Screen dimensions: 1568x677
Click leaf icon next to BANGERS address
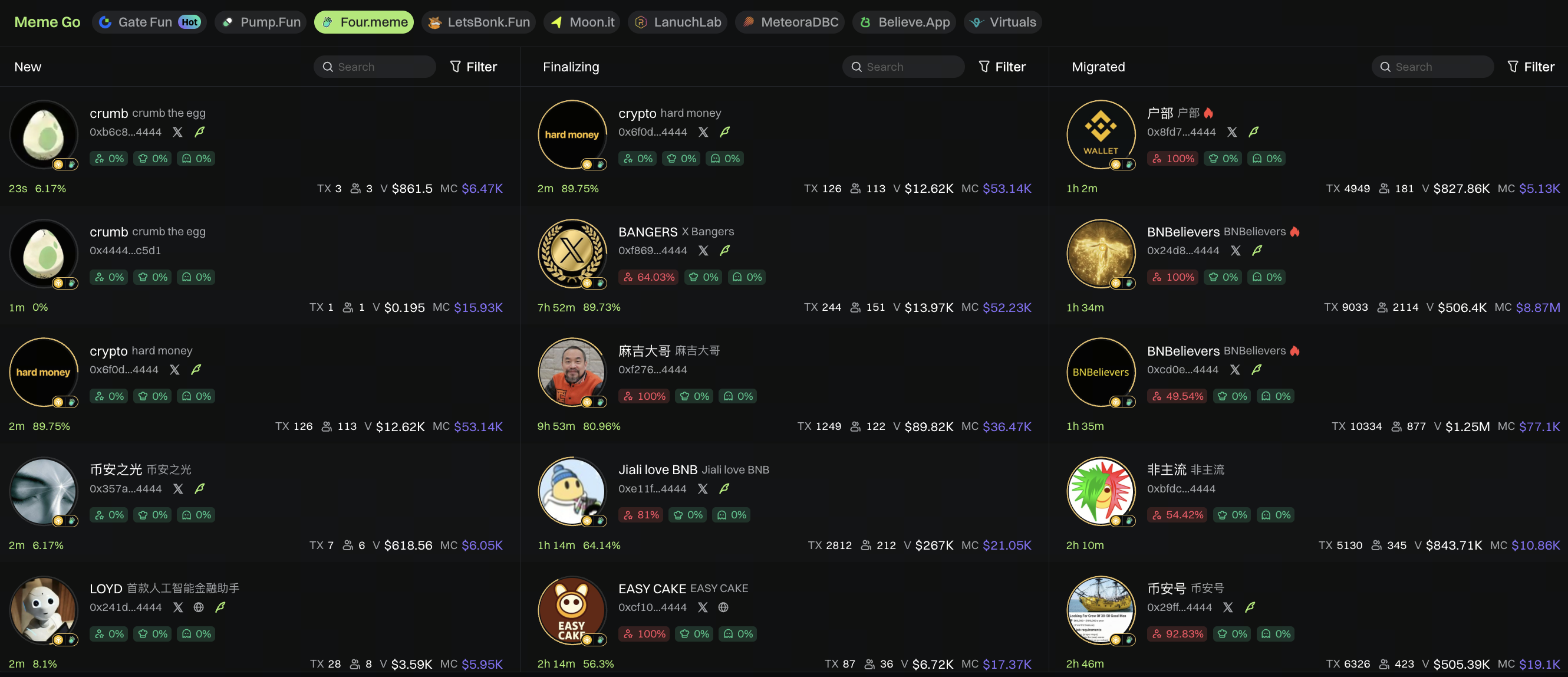[x=725, y=250]
